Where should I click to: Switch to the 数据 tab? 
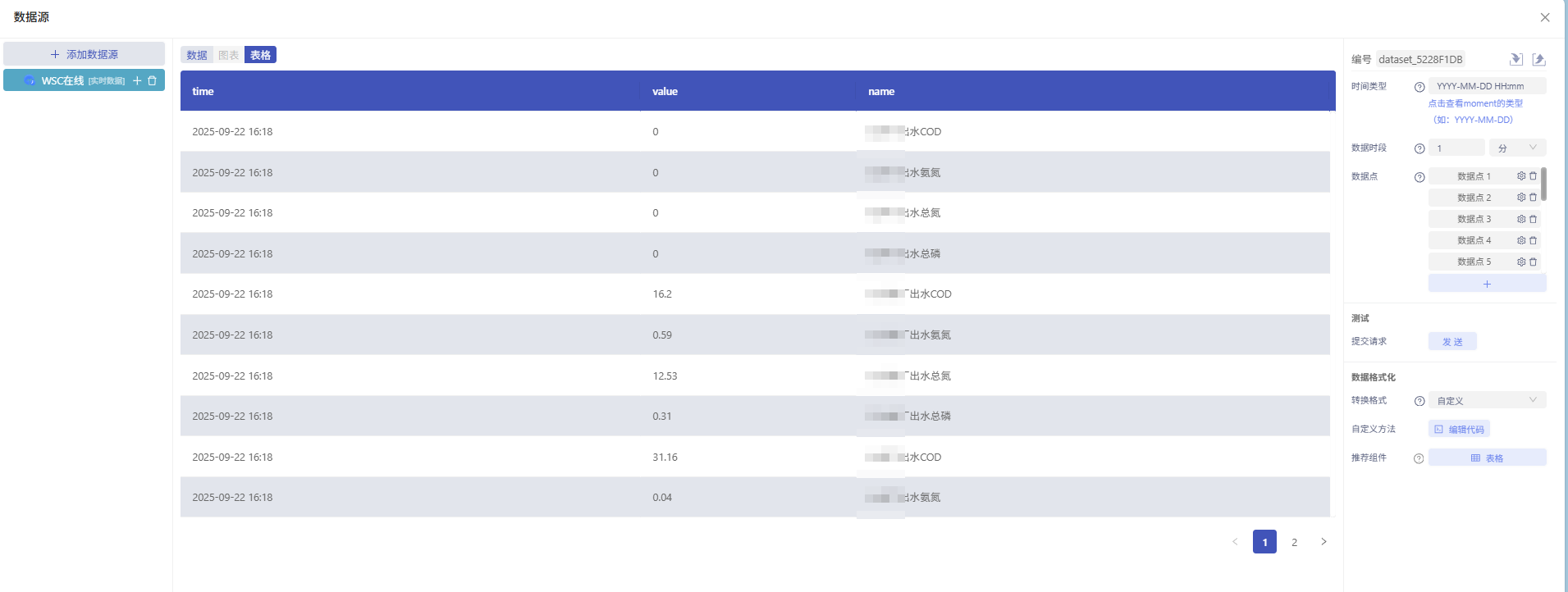tap(197, 55)
